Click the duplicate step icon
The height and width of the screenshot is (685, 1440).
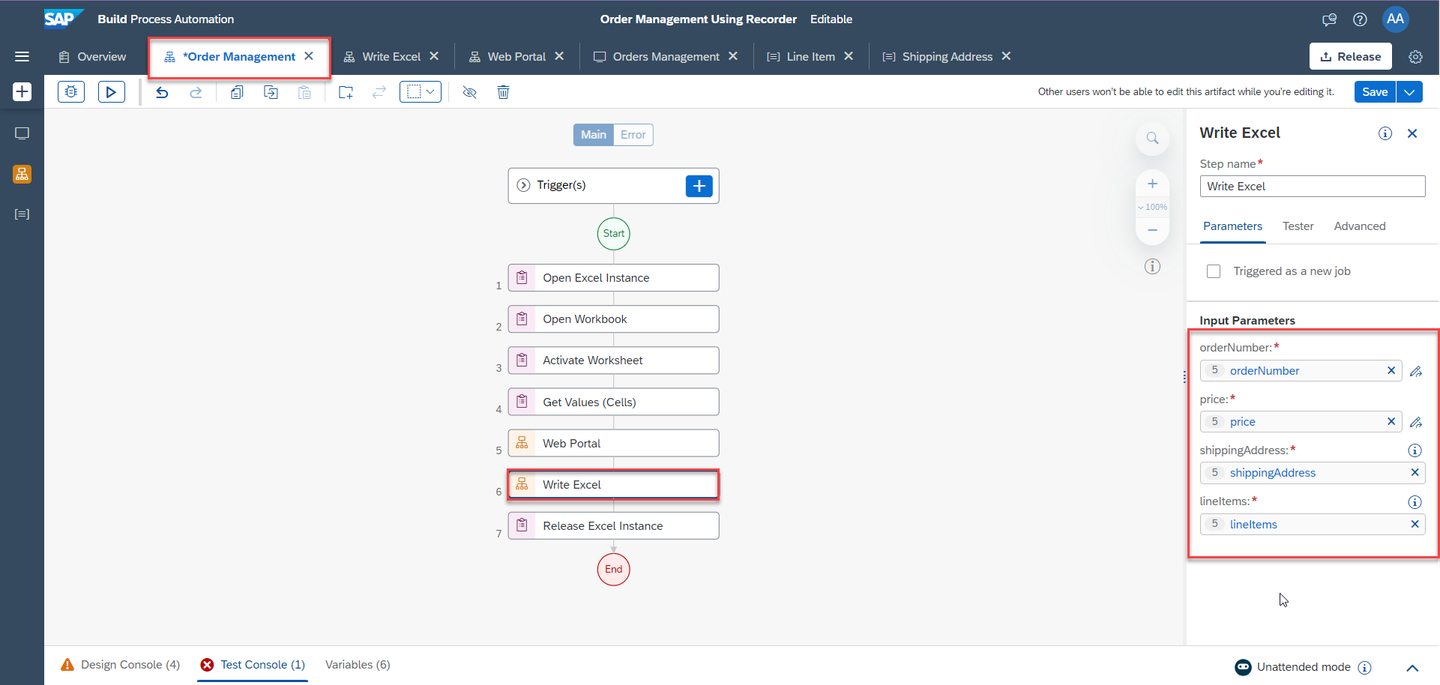(271, 92)
